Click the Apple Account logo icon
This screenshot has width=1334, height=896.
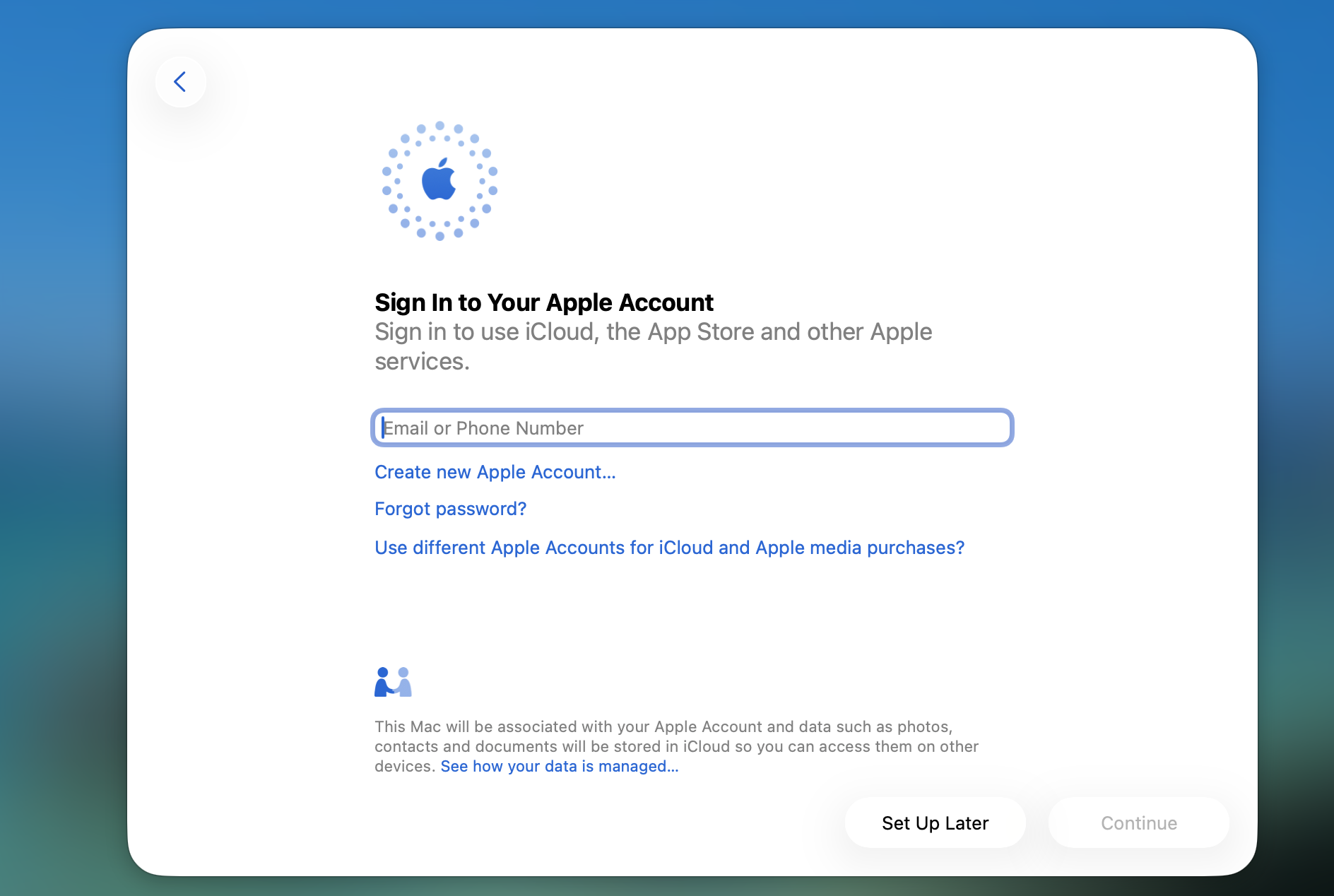439,181
